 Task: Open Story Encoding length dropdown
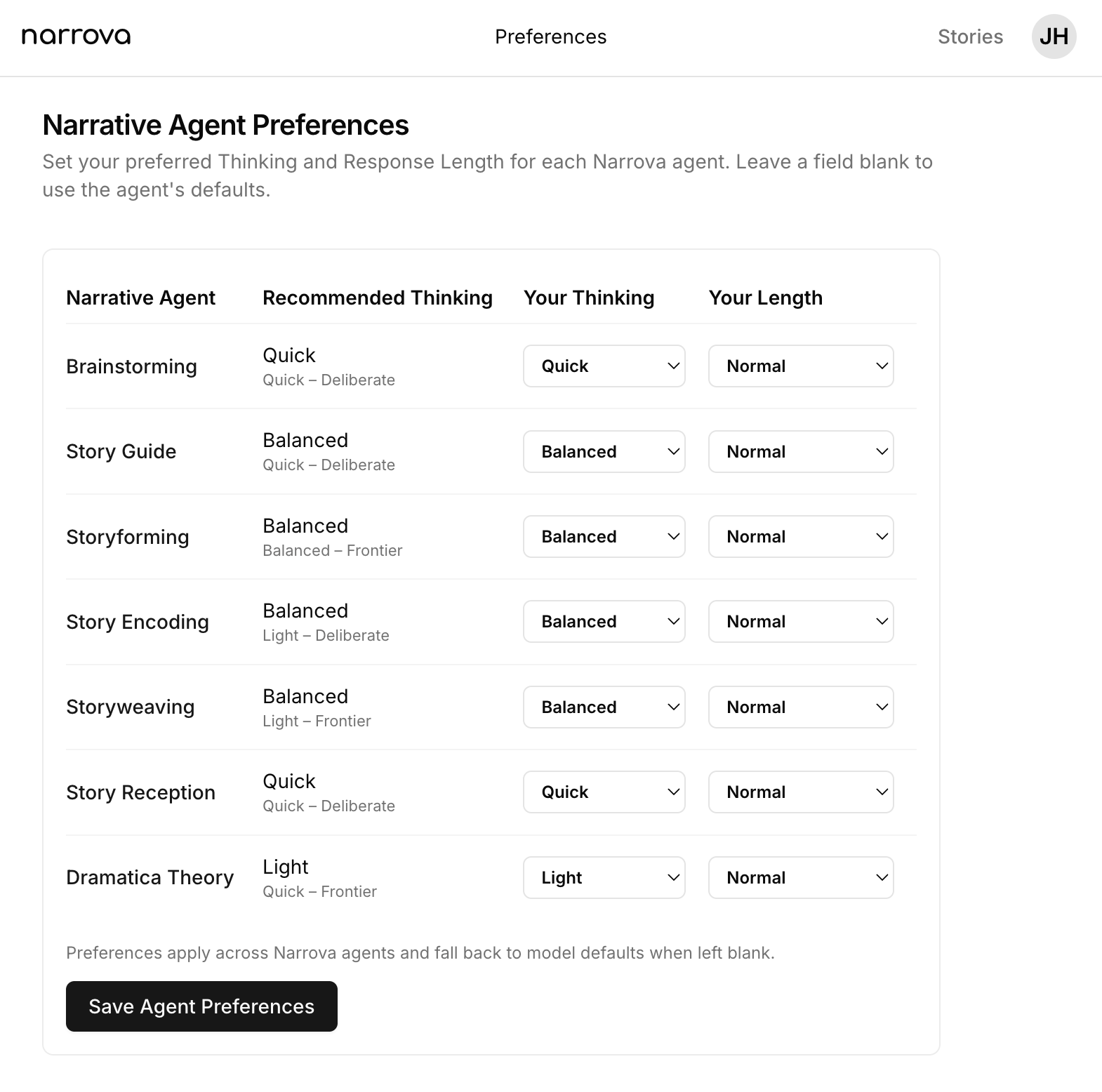point(800,622)
